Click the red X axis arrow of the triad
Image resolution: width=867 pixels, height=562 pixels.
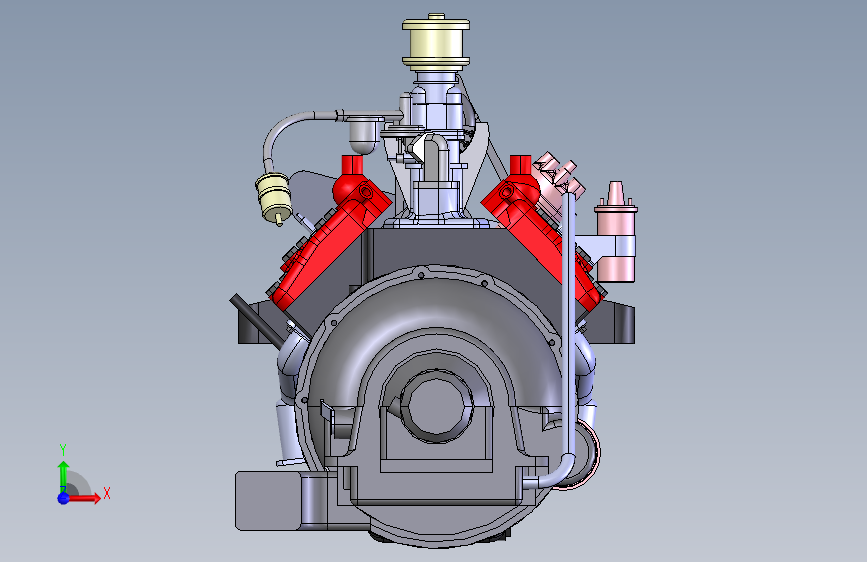pos(85,498)
